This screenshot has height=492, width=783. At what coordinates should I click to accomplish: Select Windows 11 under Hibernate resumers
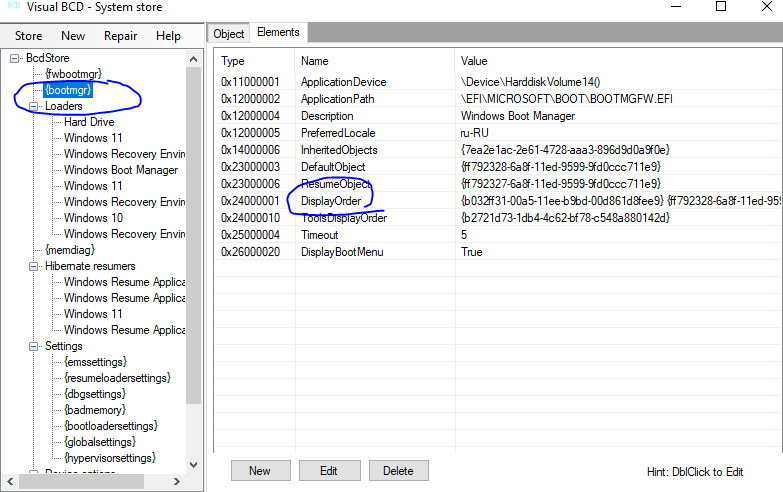point(93,314)
